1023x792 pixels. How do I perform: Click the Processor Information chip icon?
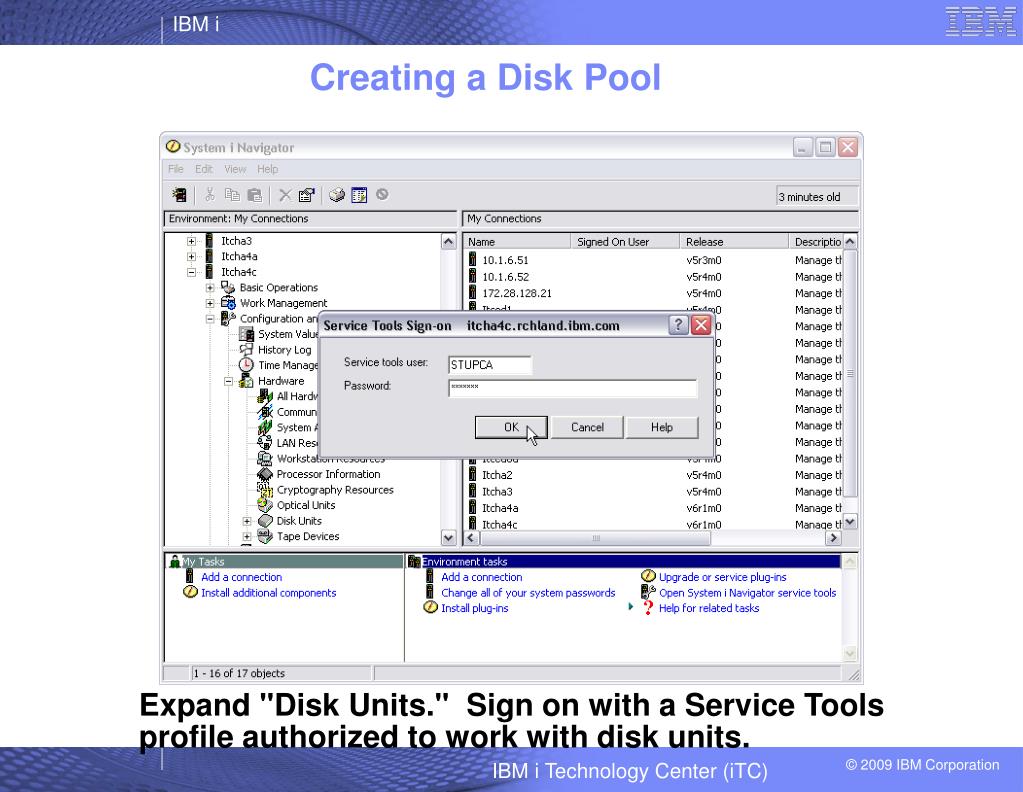pyautogui.click(x=265, y=474)
